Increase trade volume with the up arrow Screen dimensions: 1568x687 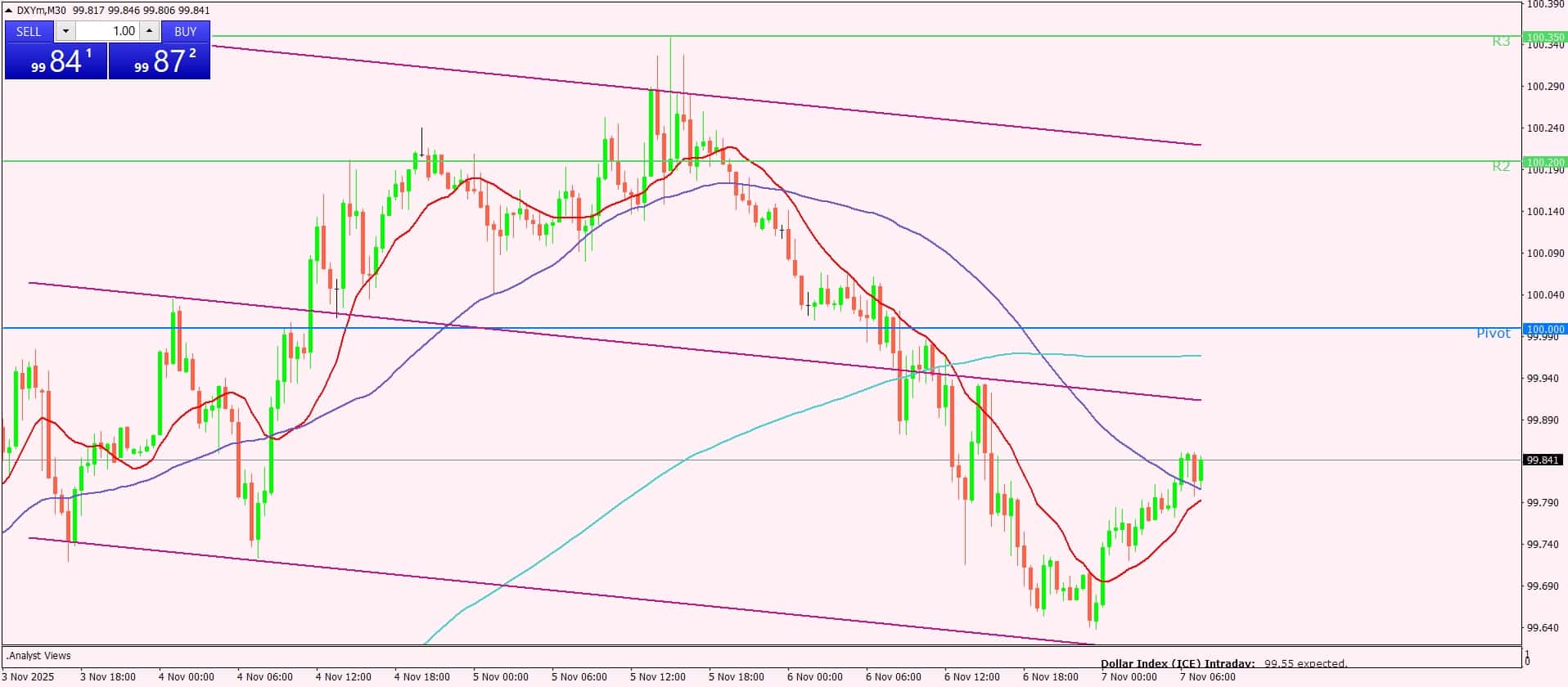tap(149, 32)
